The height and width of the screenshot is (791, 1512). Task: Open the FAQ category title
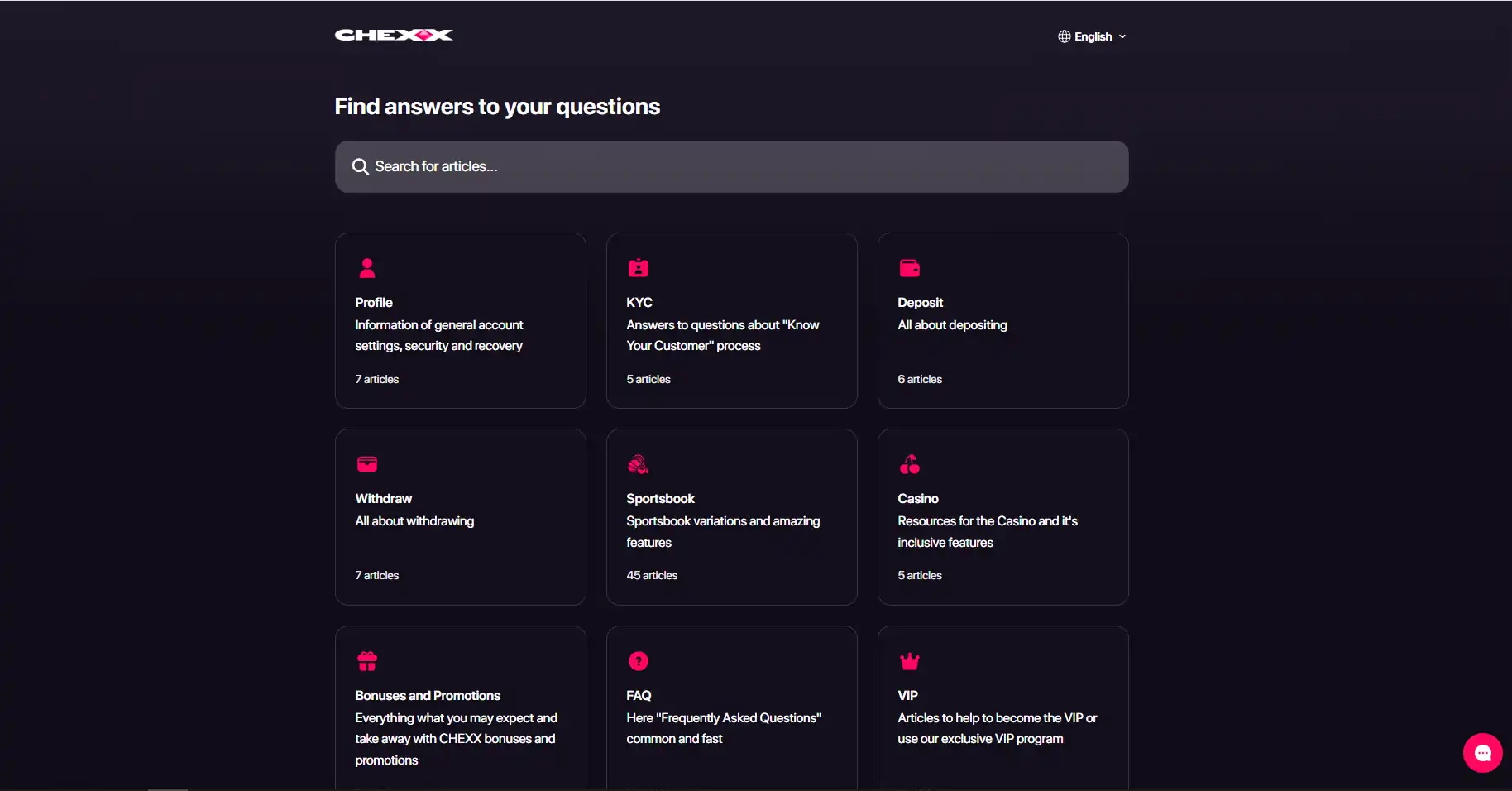tap(639, 696)
